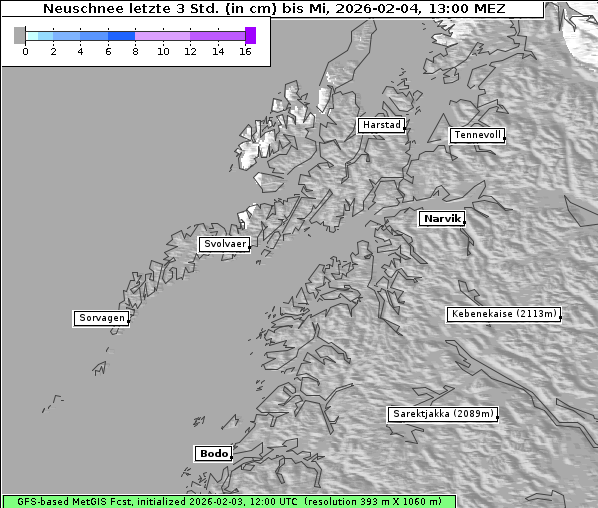Click the grey zero-snow legend swatch
This screenshot has height=508, width=598.
19,35
